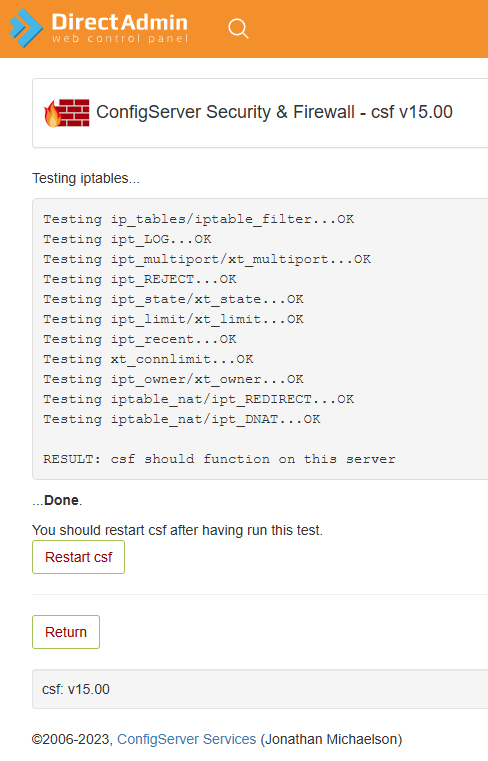
Task: Click the ipt_REJECT test line
Action: click(x=140, y=279)
